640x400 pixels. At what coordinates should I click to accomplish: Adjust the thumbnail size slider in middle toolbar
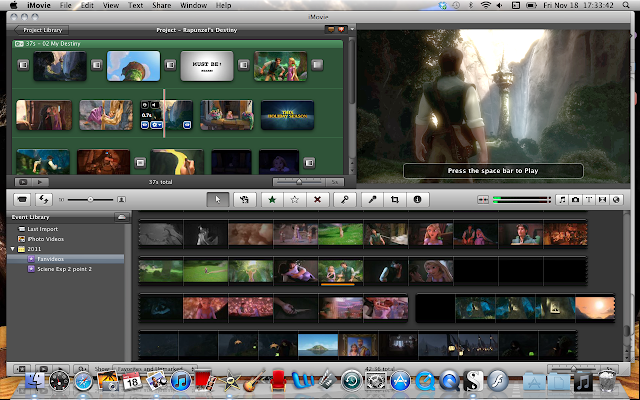coord(91,200)
